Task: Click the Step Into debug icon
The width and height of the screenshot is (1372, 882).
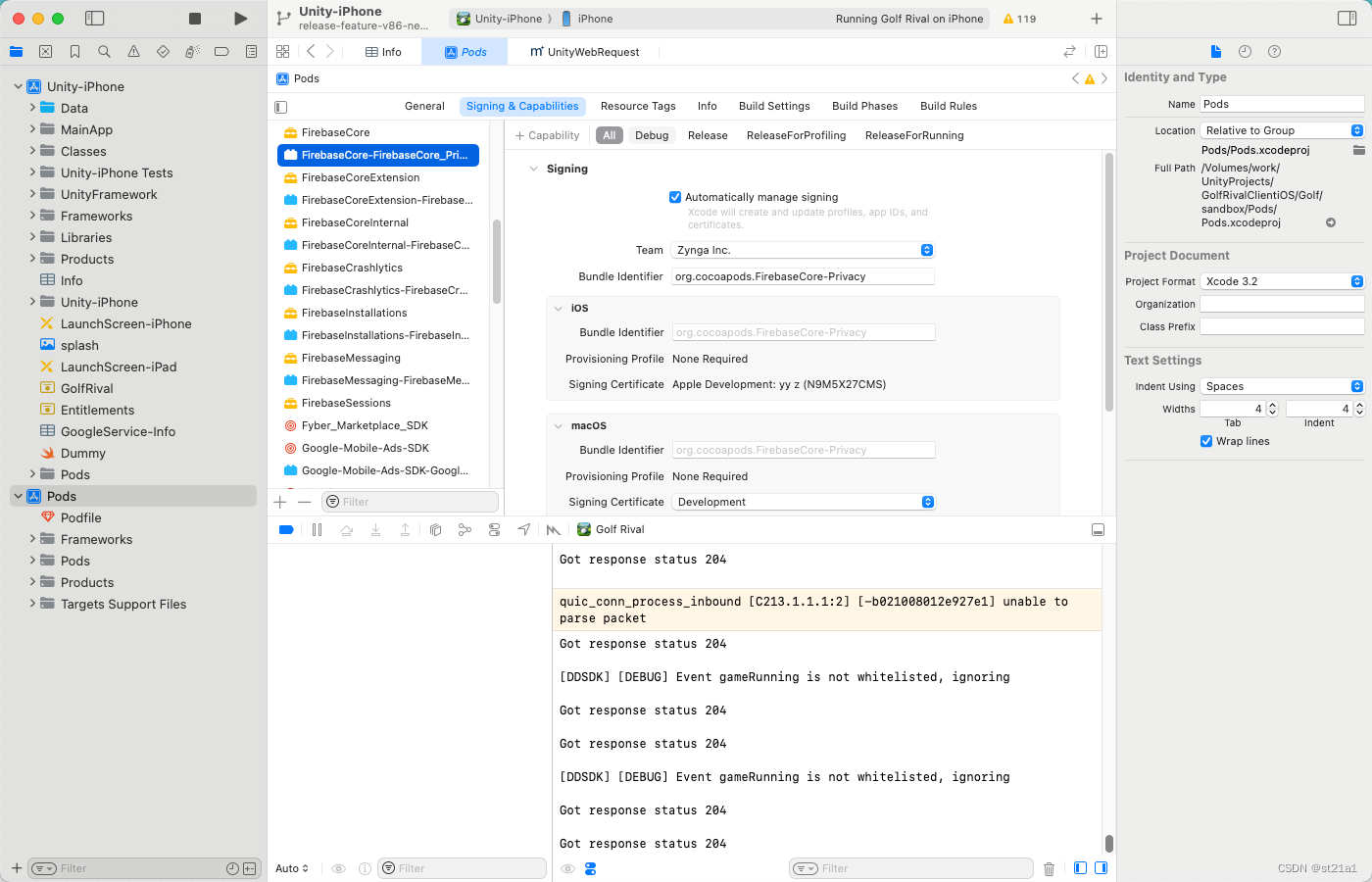Action: (x=375, y=530)
